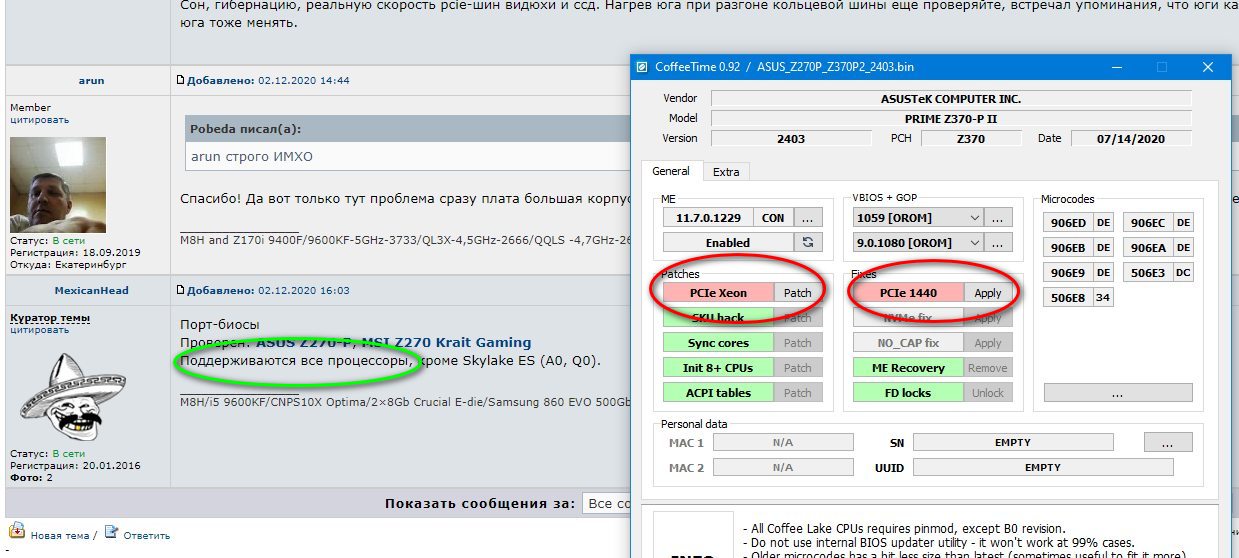Click the ME version 11.7.0.1229 field
The height and width of the screenshot is (558, 1239).
709,217
